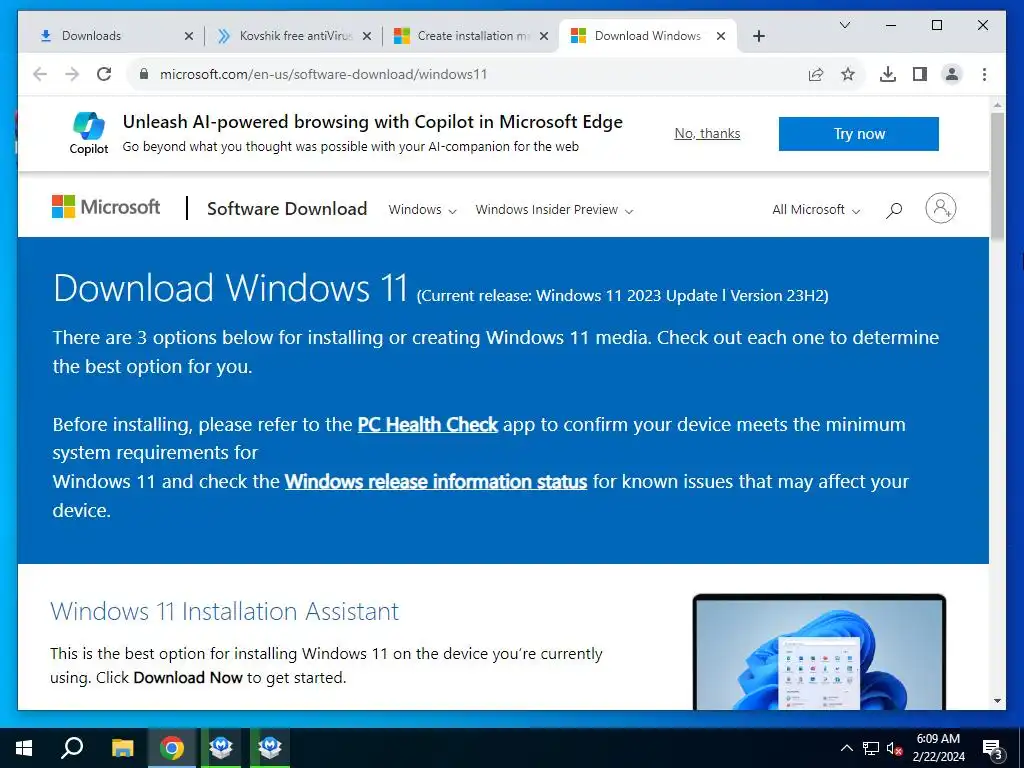This screenshot has width=1024, height=768.
Task: Close the Create installation media tab
Action: pyautogui.click(x=543, y=36)
